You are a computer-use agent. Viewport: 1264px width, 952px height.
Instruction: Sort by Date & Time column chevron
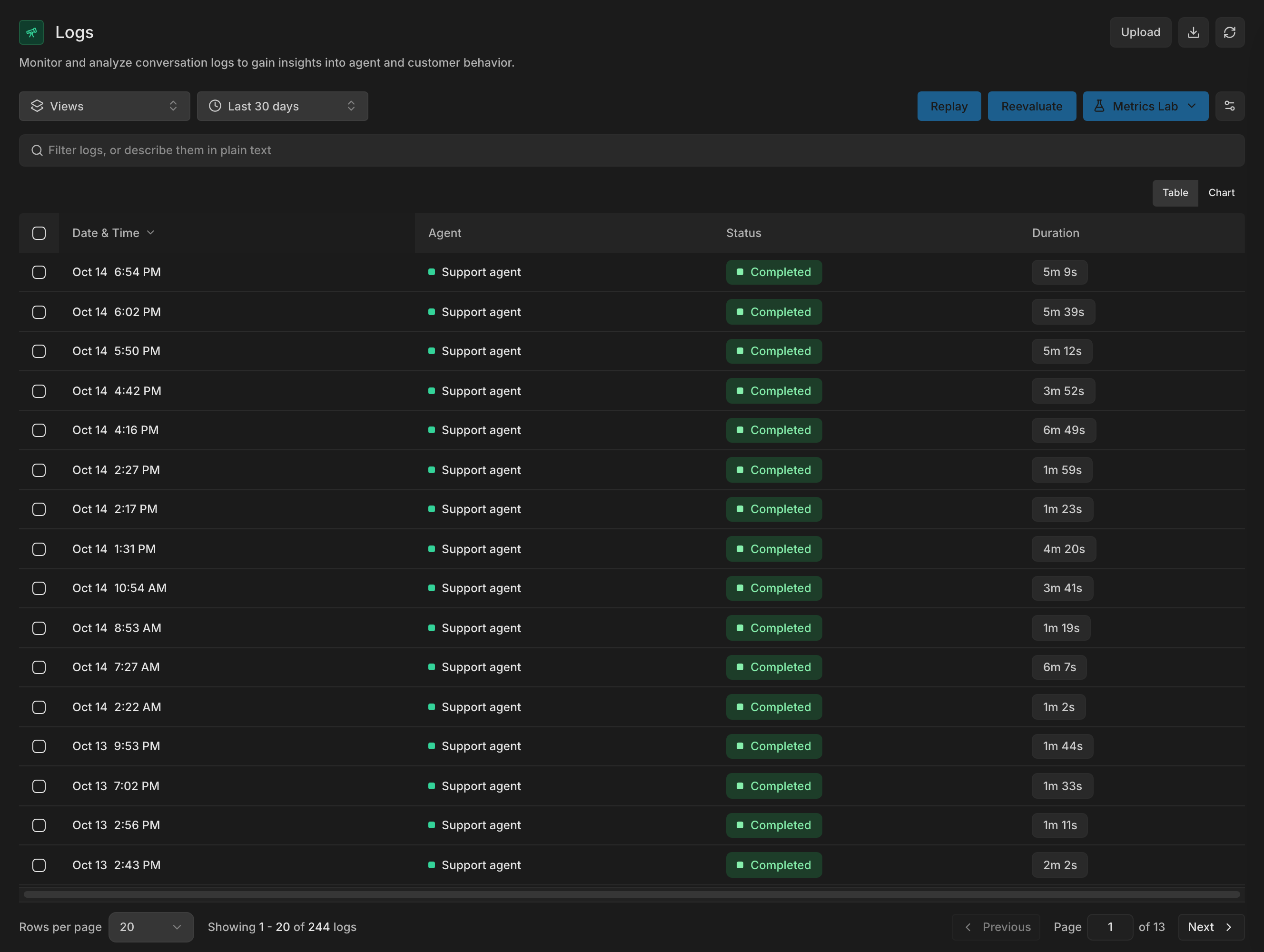pos(150,233)
